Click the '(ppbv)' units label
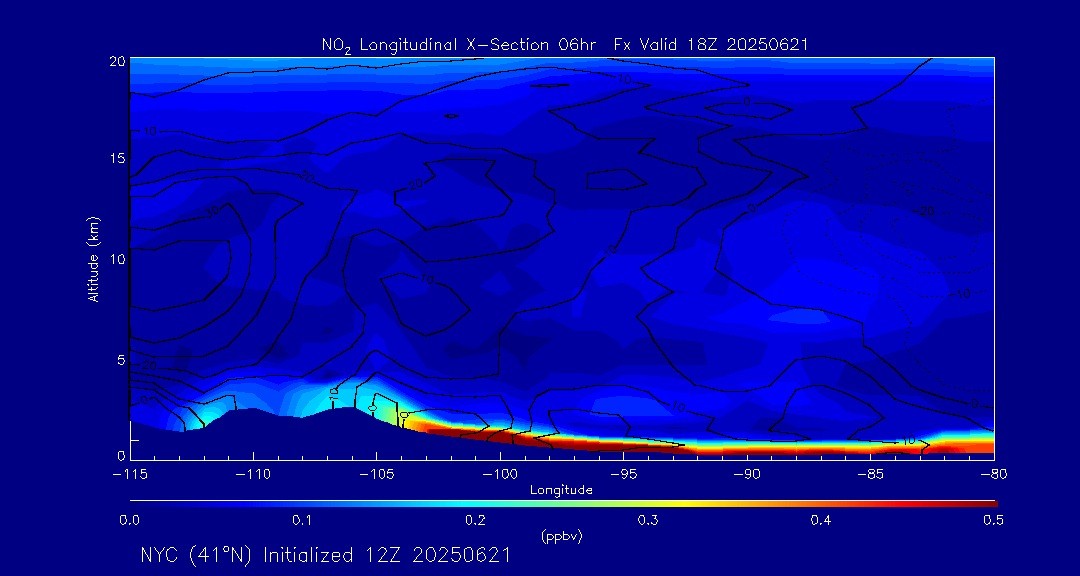Screen dimensions: 1080x576 [561, 537]
